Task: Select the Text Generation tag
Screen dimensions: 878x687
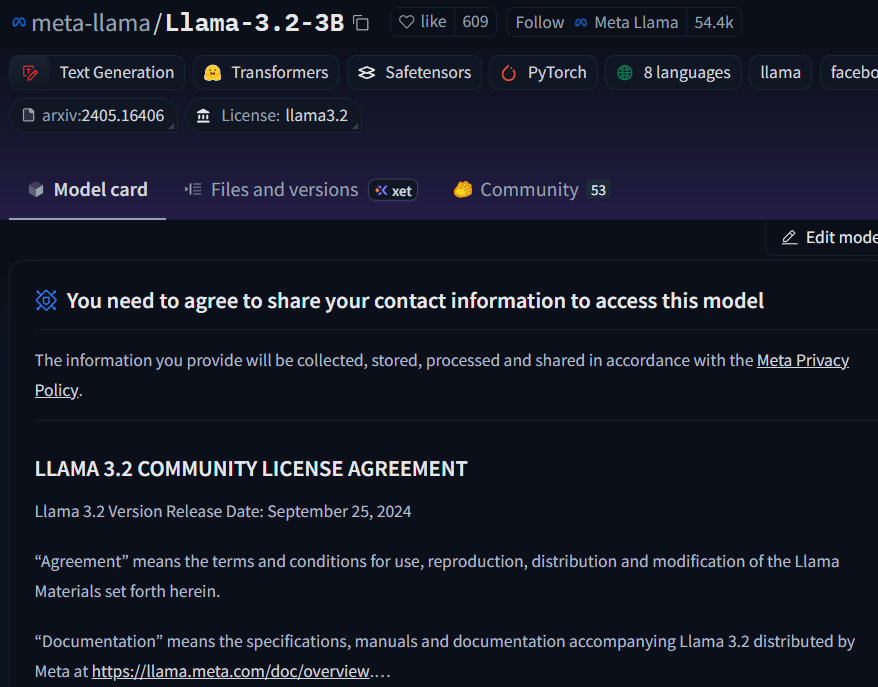Action: pyautogui.click(x=97, y=72)
